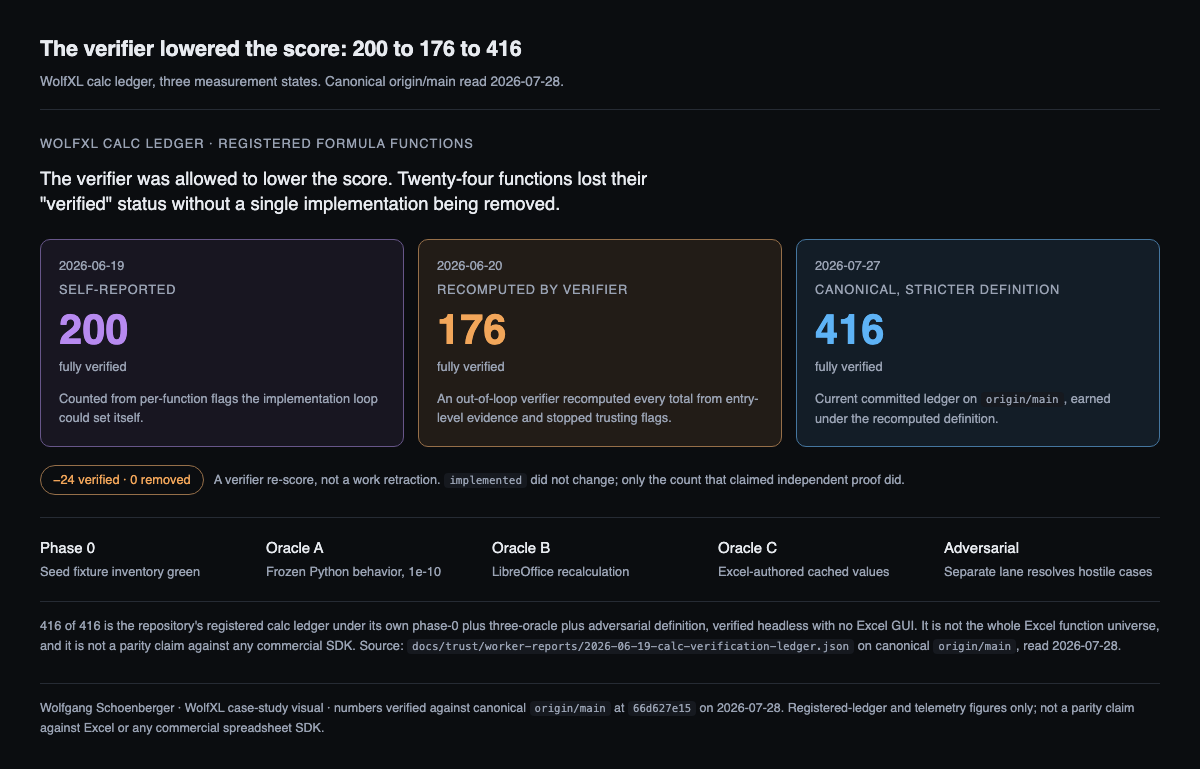
Task: Click the 66d627e15 commit hash
Action: [x=661, y=708]
